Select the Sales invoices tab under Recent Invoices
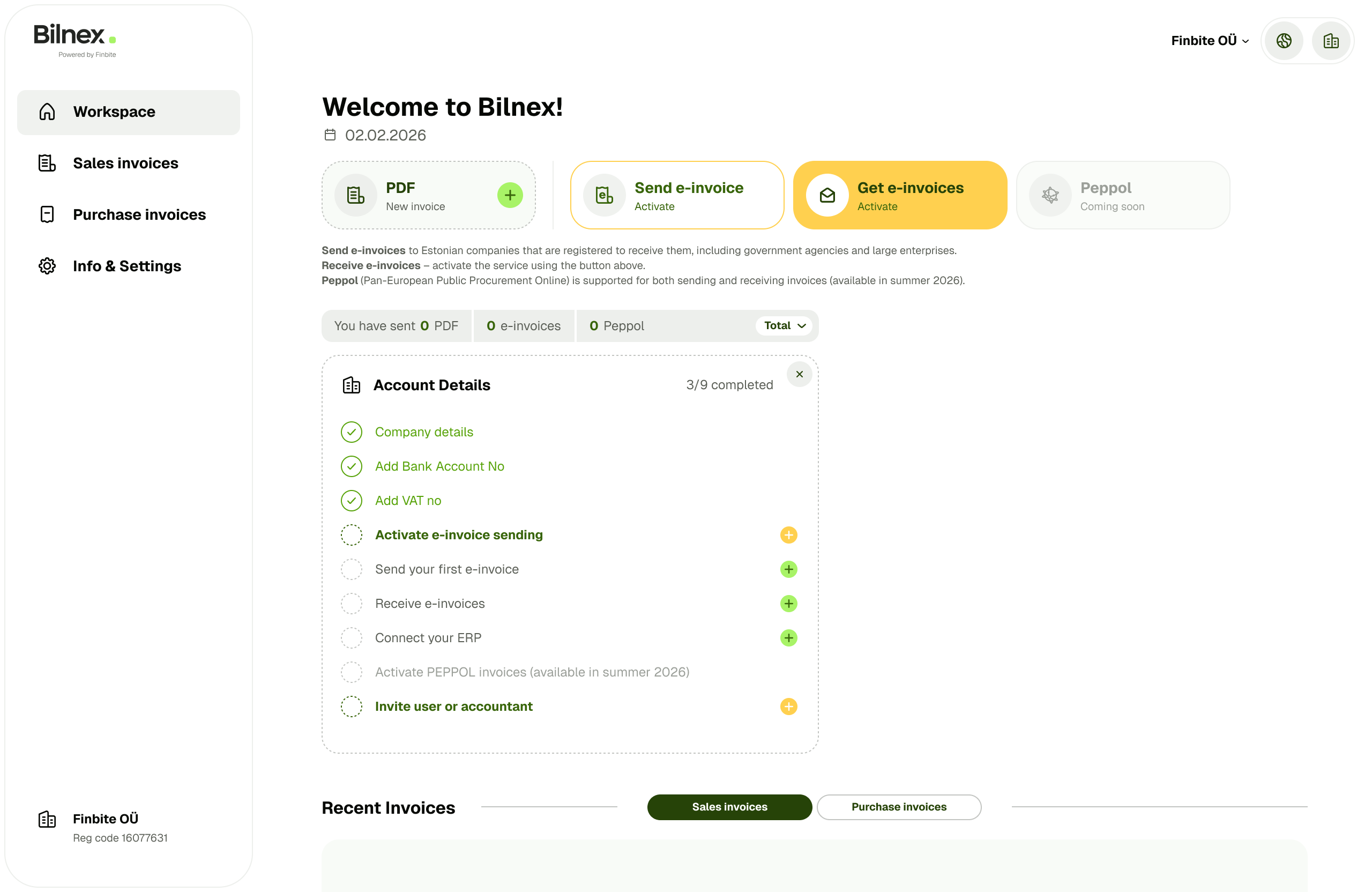The image size is (1372, 892). (x=729, y=807)
